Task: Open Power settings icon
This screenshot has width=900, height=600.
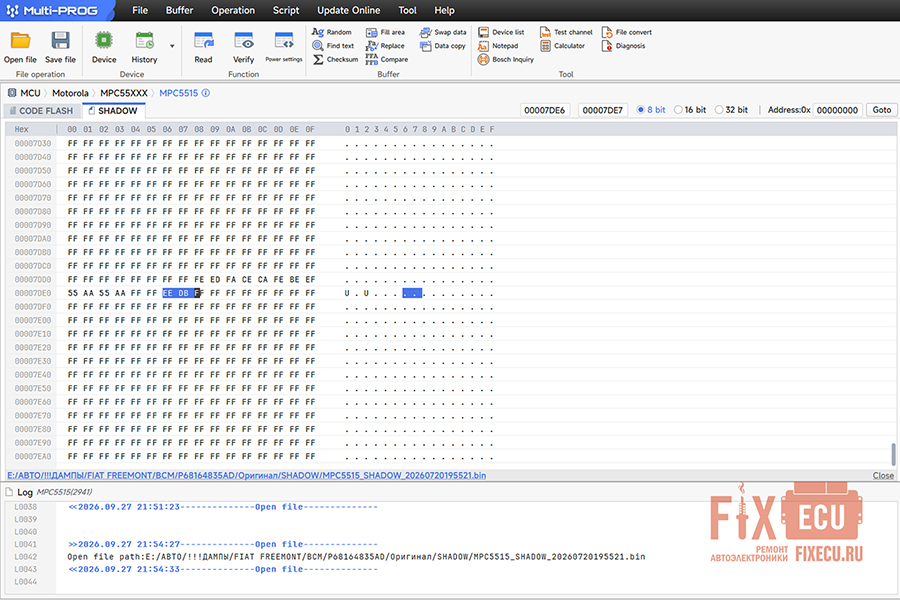Action: pyautogui.click(x=284, y=41)
